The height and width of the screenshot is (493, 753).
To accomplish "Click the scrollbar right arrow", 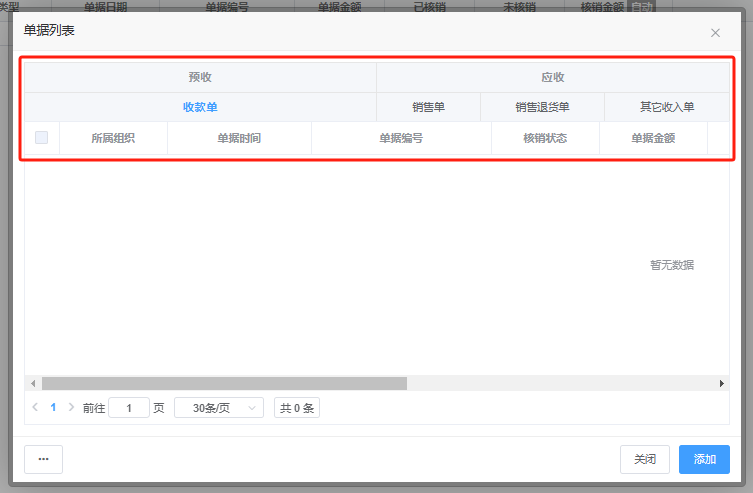I will point(722,383).
